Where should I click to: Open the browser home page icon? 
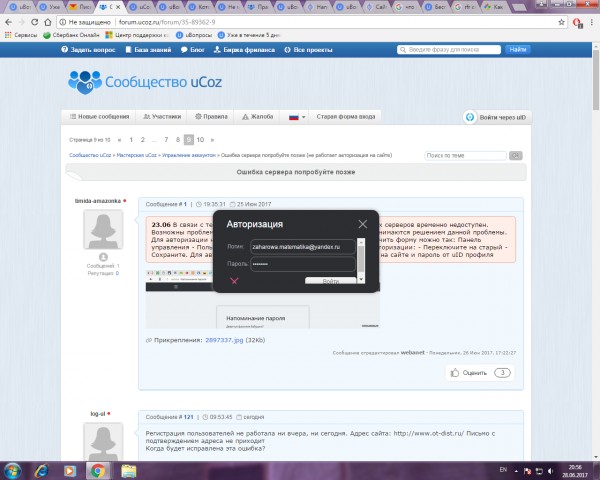coord(47,22)
